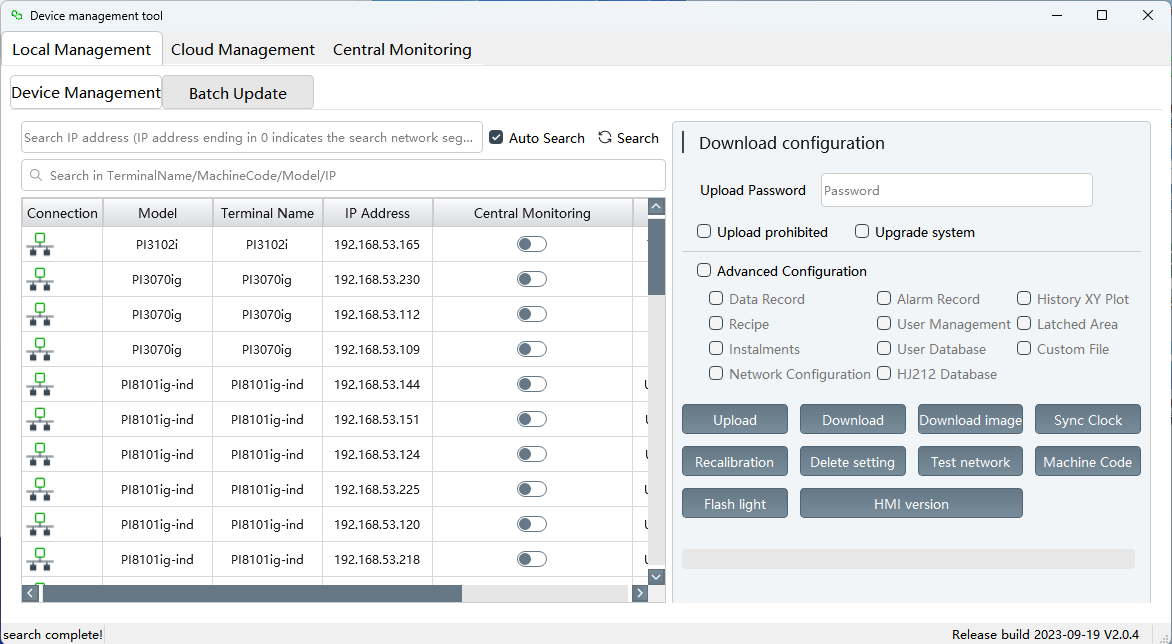
Task: Check the Custom File box
Action: tap(1024, 348)
